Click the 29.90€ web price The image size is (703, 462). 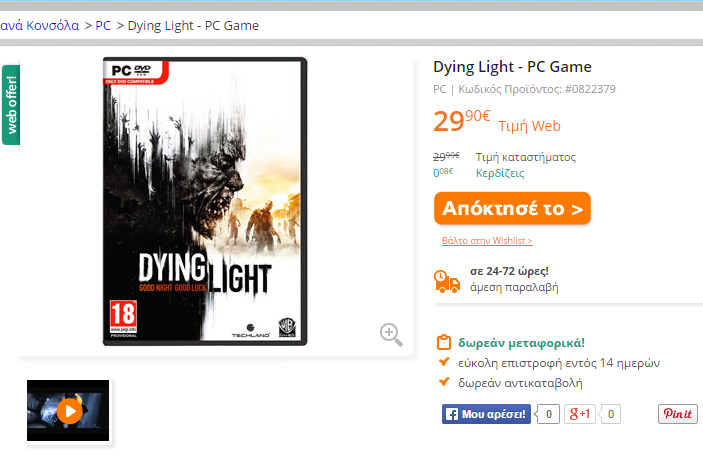tap(462, 121)
